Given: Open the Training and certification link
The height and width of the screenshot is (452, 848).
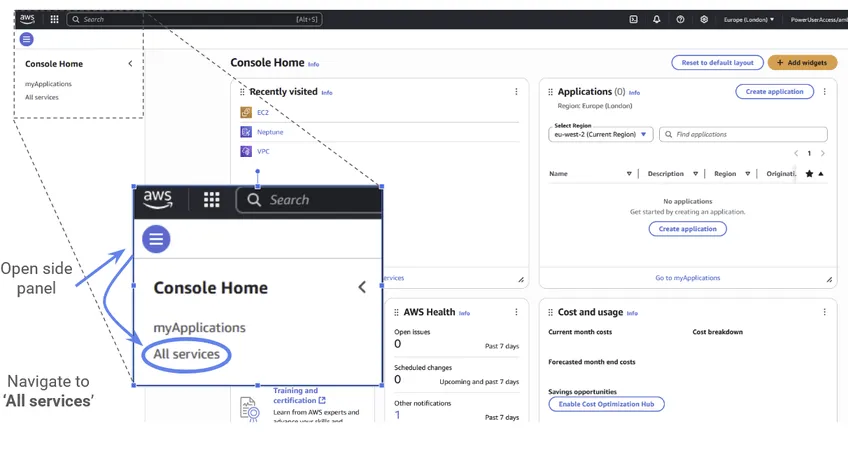Looking at the screenshot, I should click(x=299, y=395).
